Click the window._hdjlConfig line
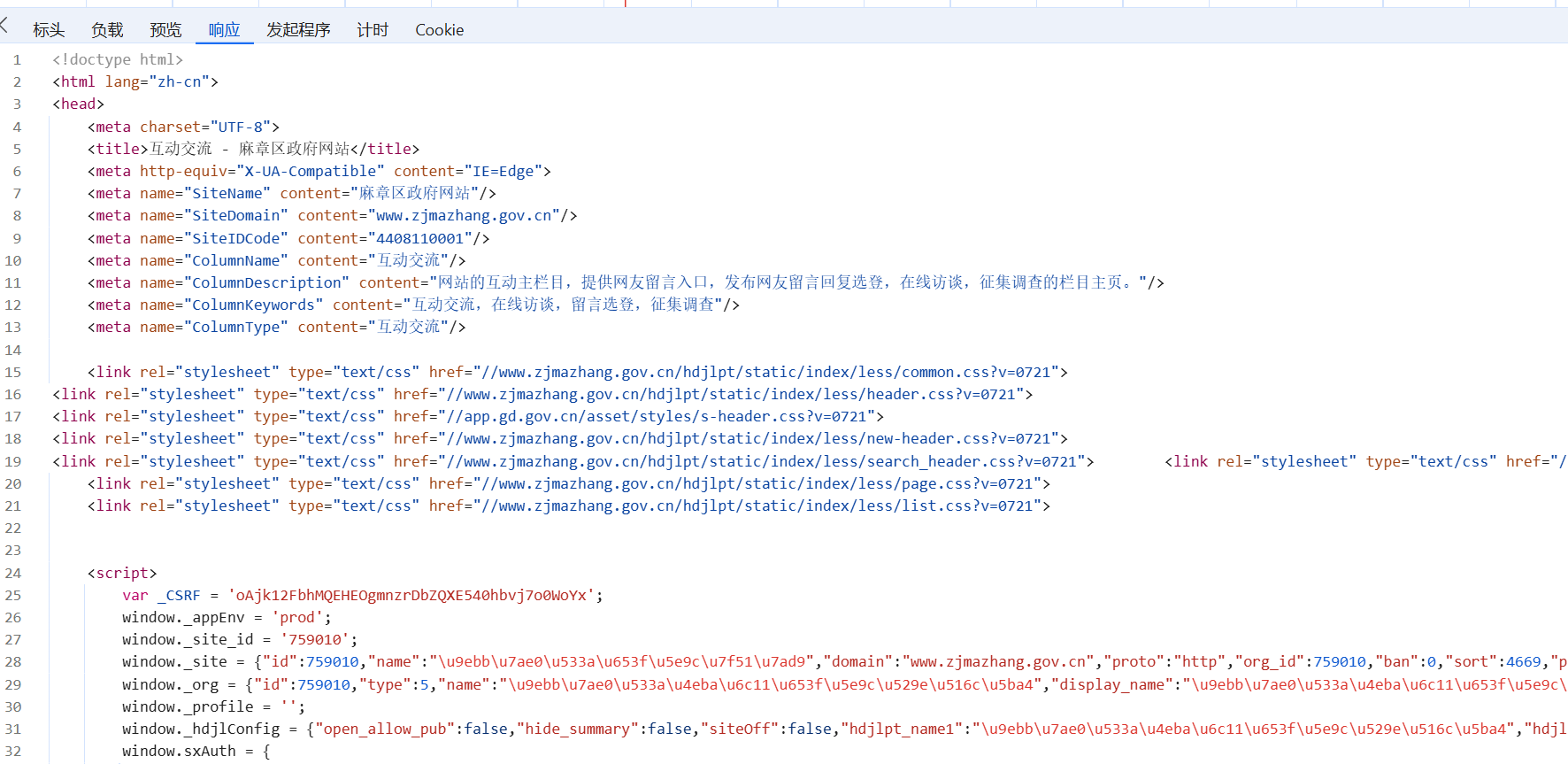This screenshot has height=764, width=1568. click(845, 729)
